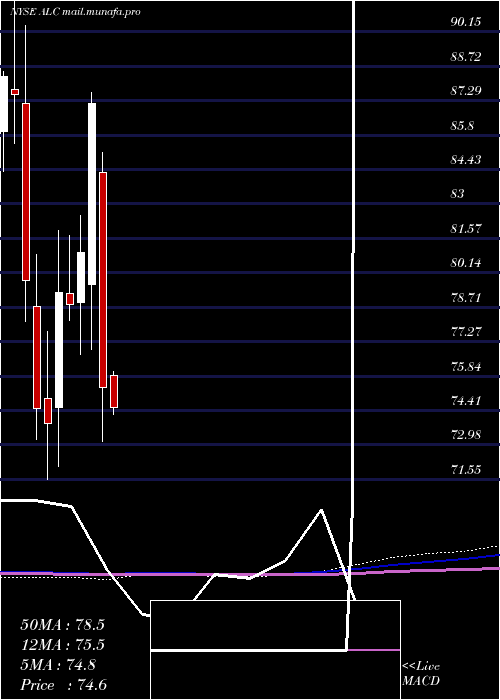Select the 85.8 price axis label
This screenshot has height=700, width=500.
point(462,125)
